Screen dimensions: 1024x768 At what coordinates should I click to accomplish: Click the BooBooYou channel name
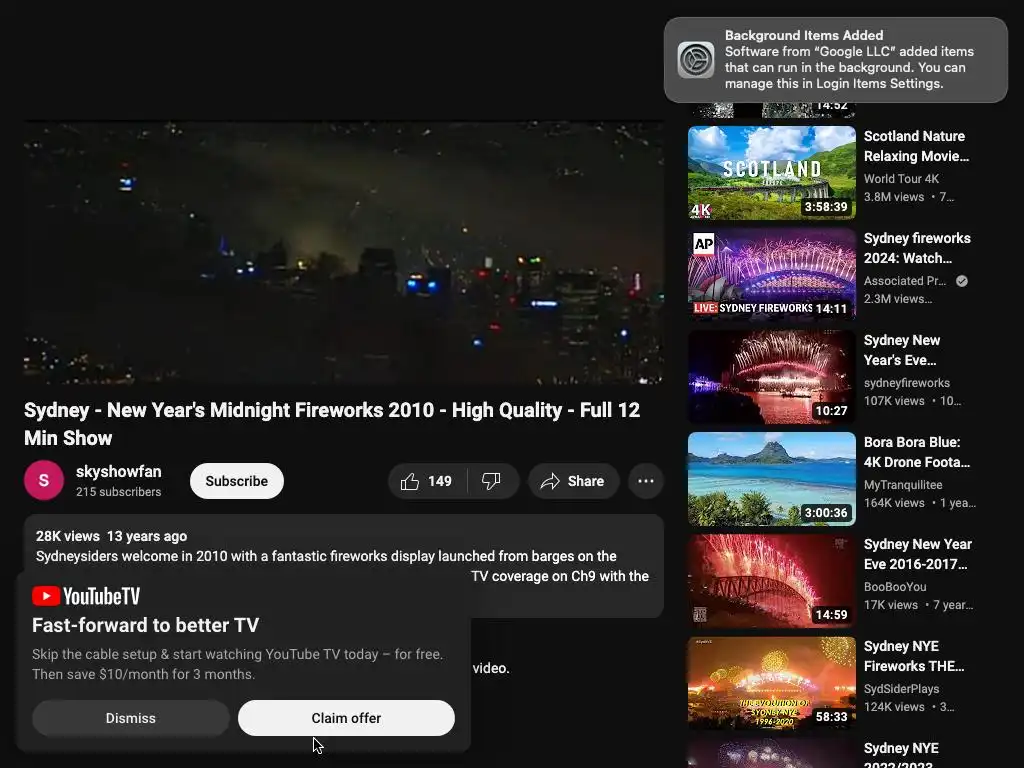(895, 586)
